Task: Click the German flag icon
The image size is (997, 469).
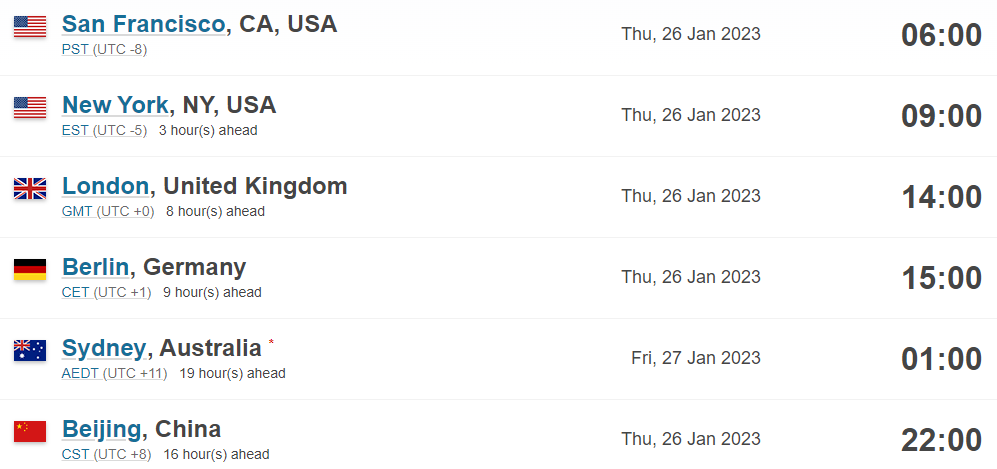Action: (x=30, y=269)
